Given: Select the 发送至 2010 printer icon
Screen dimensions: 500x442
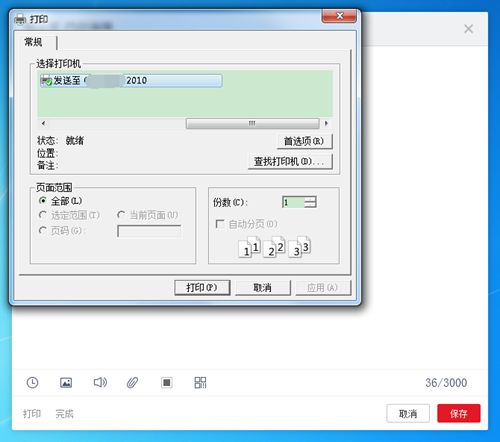Looking at the screenshot, I should [46, 80].
